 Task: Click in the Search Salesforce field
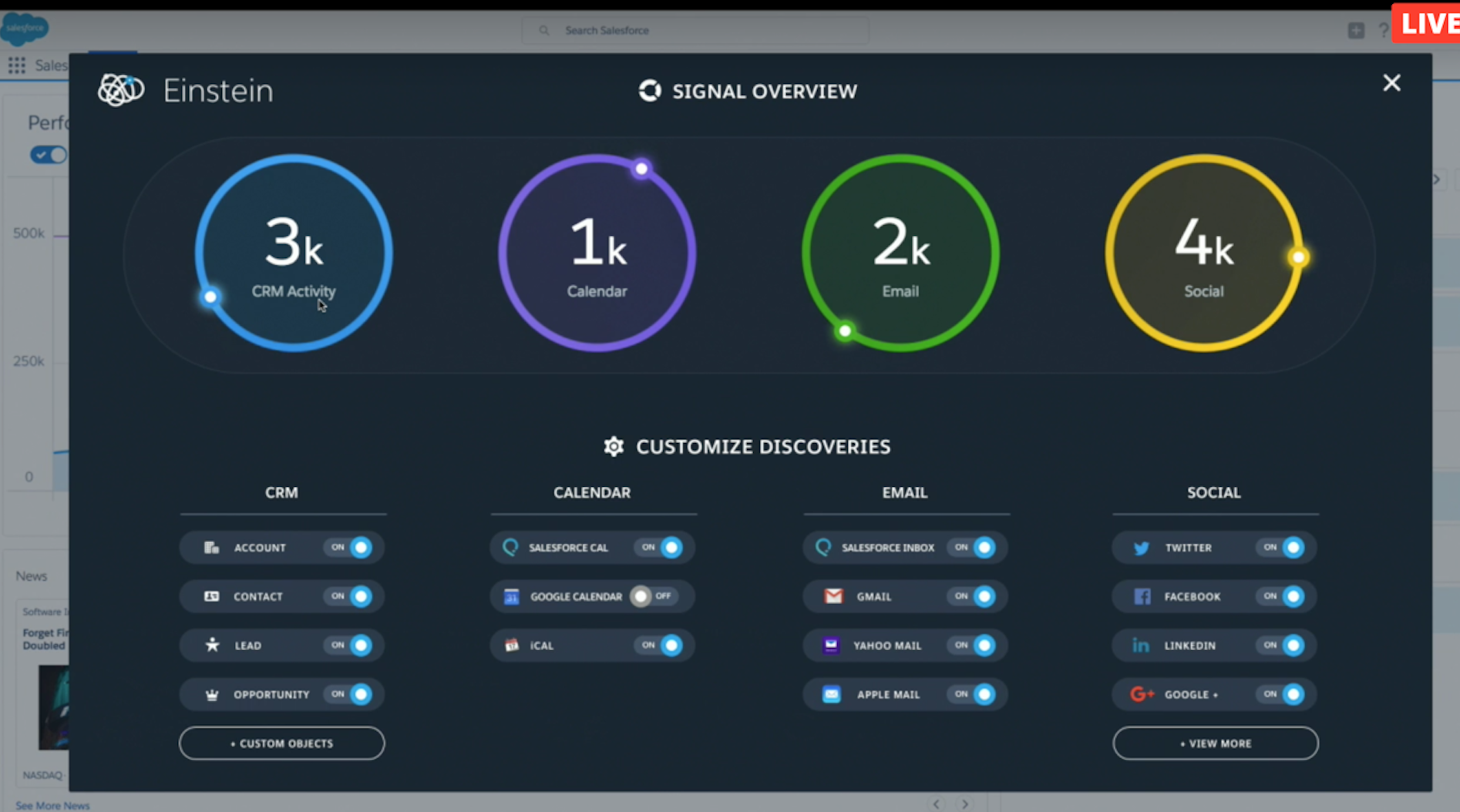(695, 30)
